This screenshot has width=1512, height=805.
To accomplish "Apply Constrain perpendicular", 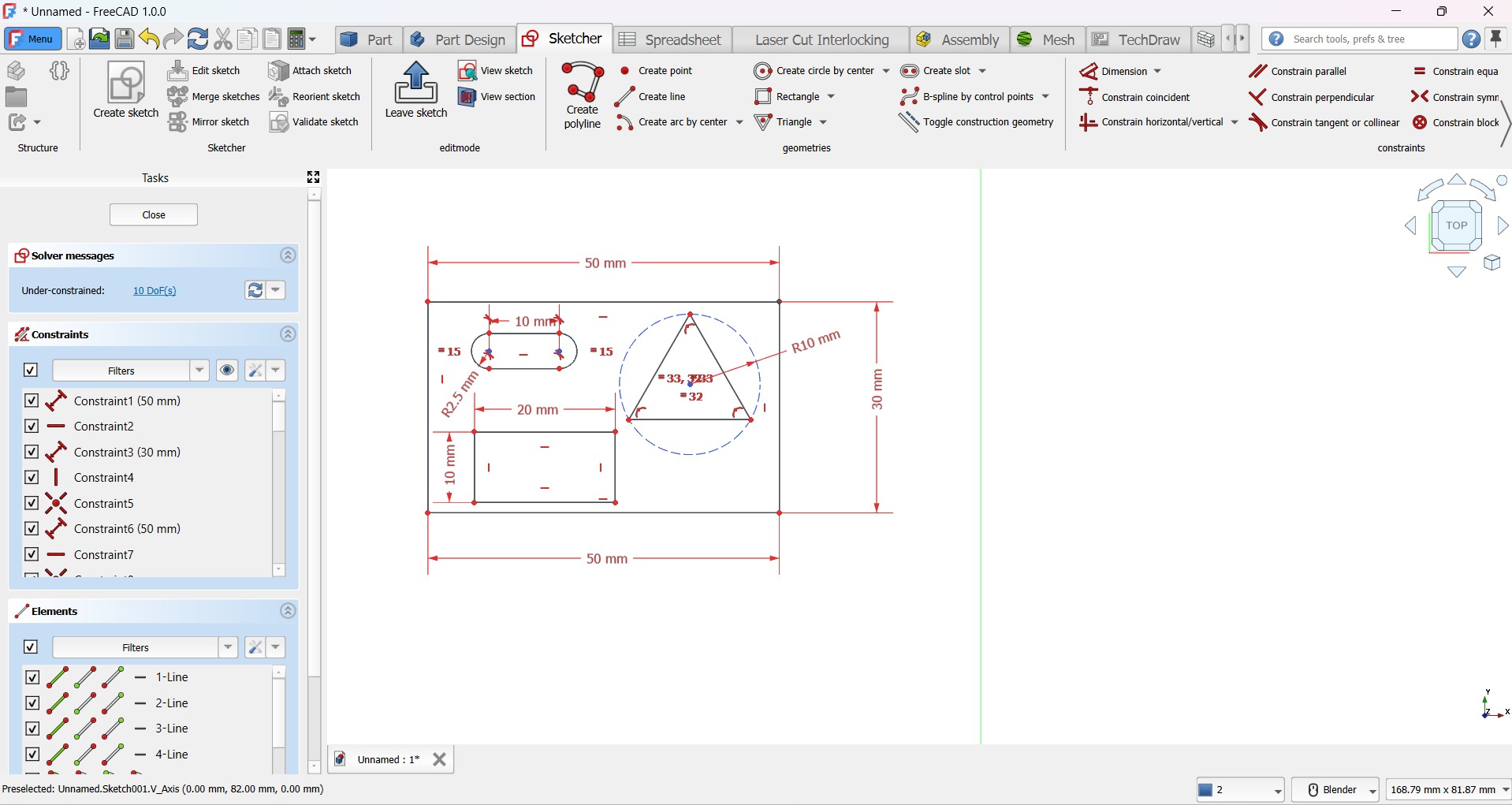I will [x=1312, y=97].
